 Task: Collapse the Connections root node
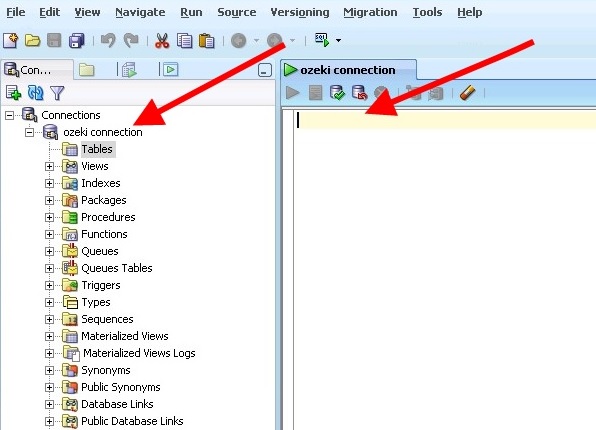[10, 115]
